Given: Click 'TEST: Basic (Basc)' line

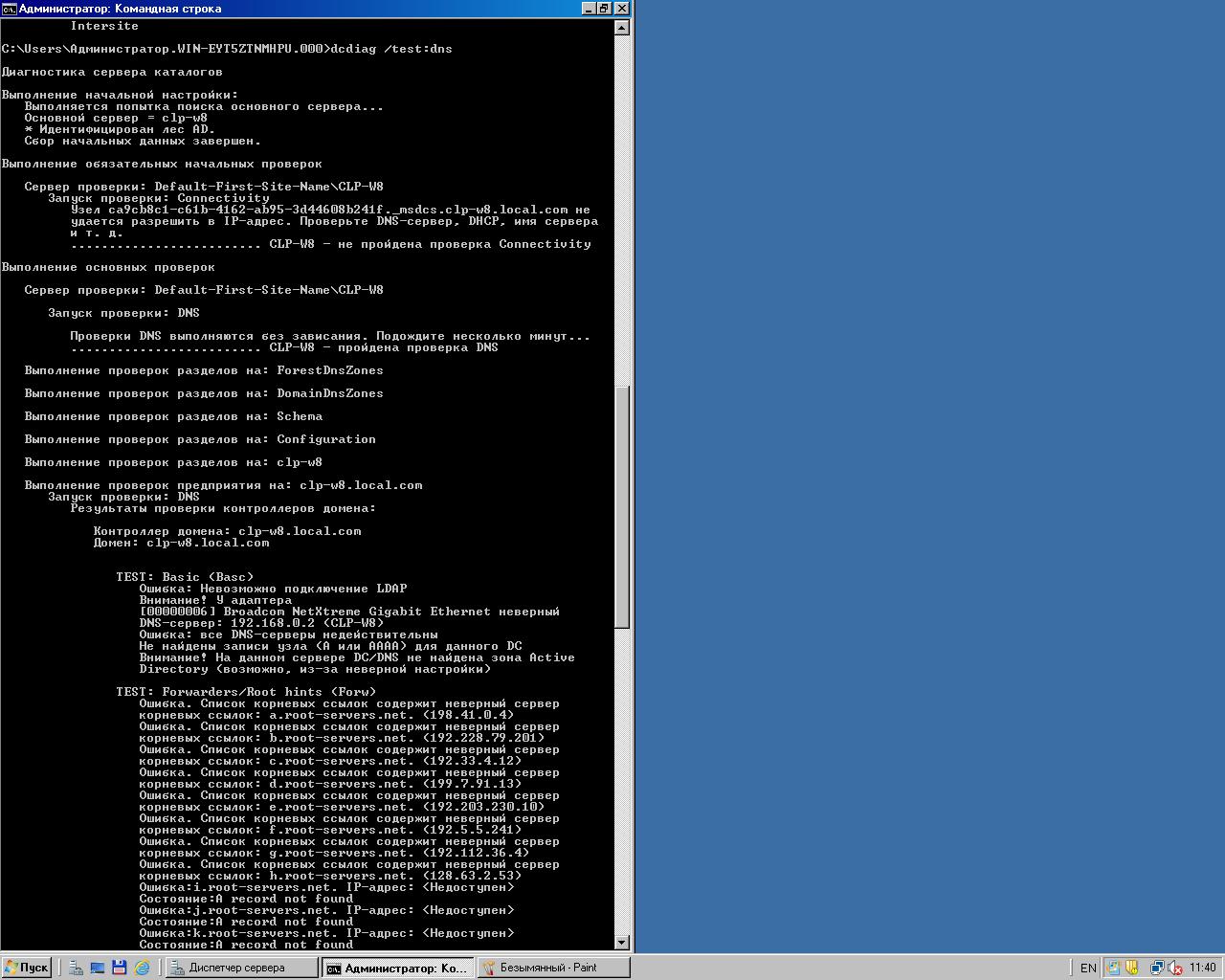Looking at the screenshot, I should coord(185,577).
